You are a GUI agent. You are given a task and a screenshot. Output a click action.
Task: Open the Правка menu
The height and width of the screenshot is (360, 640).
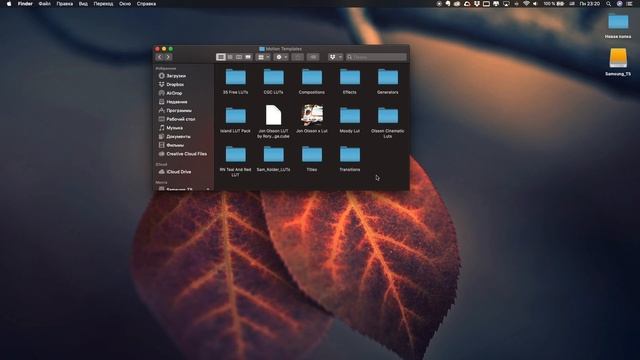tap(64, 4)
